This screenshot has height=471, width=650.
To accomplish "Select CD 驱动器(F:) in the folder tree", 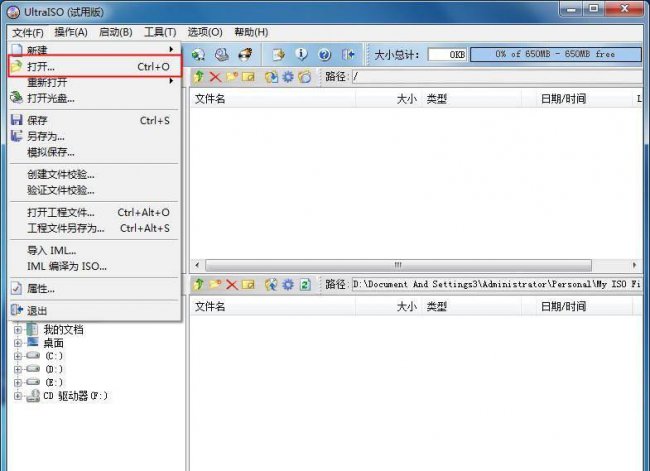I will pyautogui.click(x=75, y=396).
